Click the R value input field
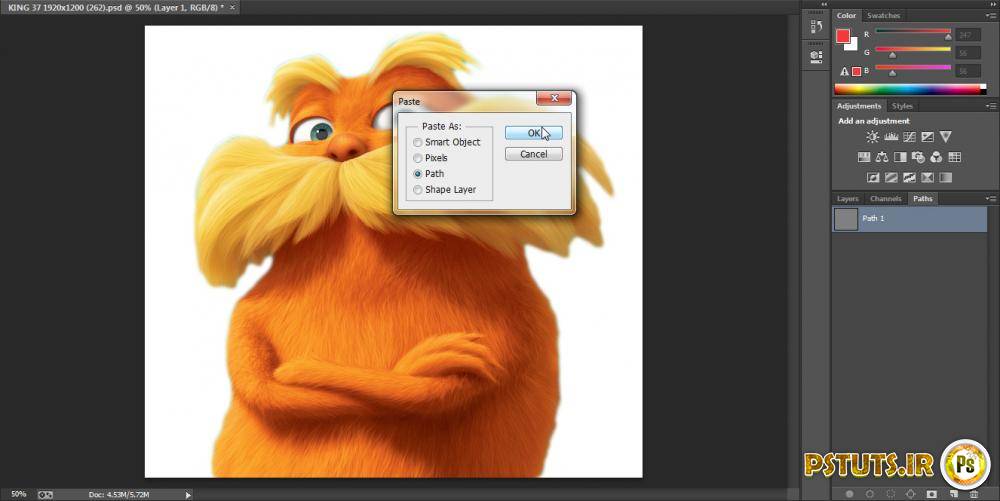Image resolution: width=1000 pixels, height=501 pixels. (x=967, y=34)
